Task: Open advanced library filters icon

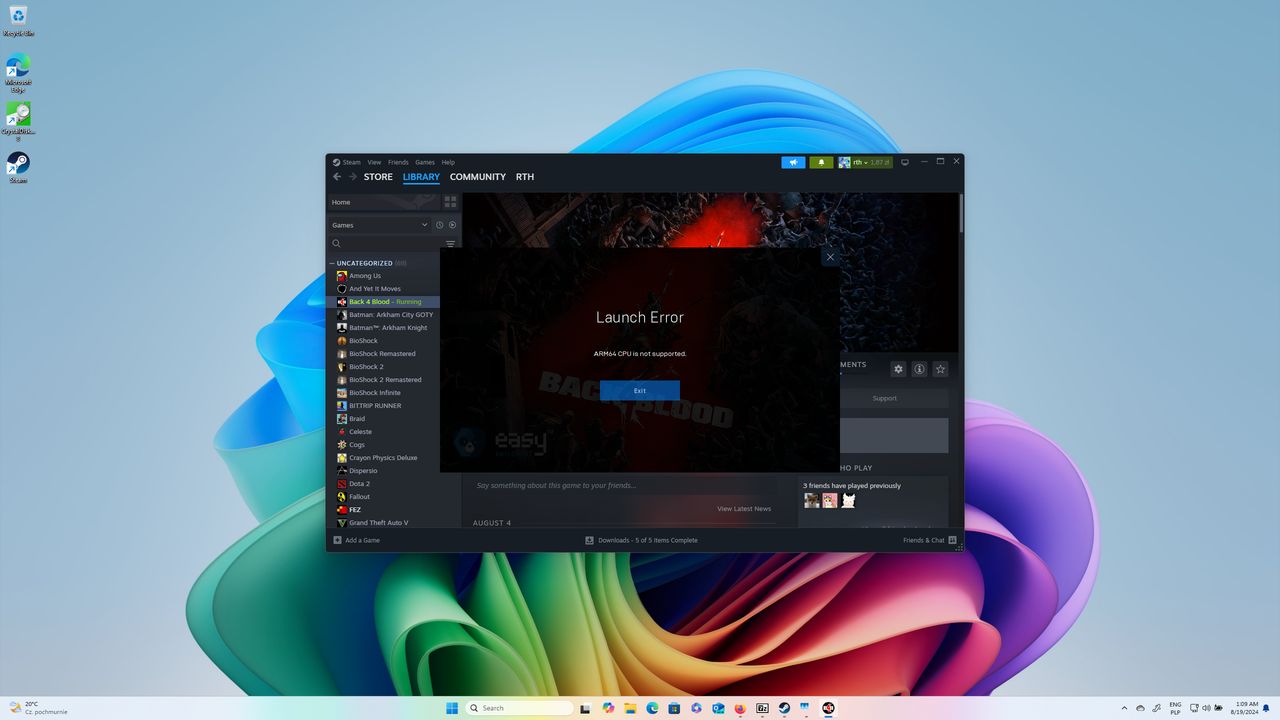Action: pos(450,243)
